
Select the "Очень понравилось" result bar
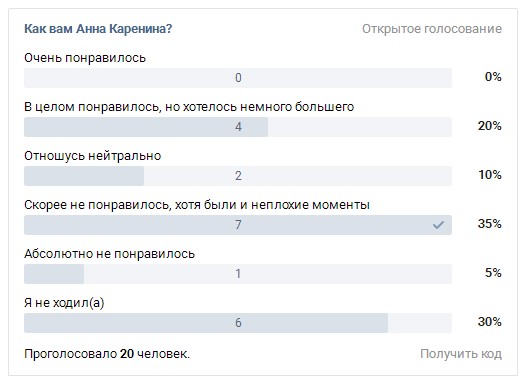coord(238,78)
